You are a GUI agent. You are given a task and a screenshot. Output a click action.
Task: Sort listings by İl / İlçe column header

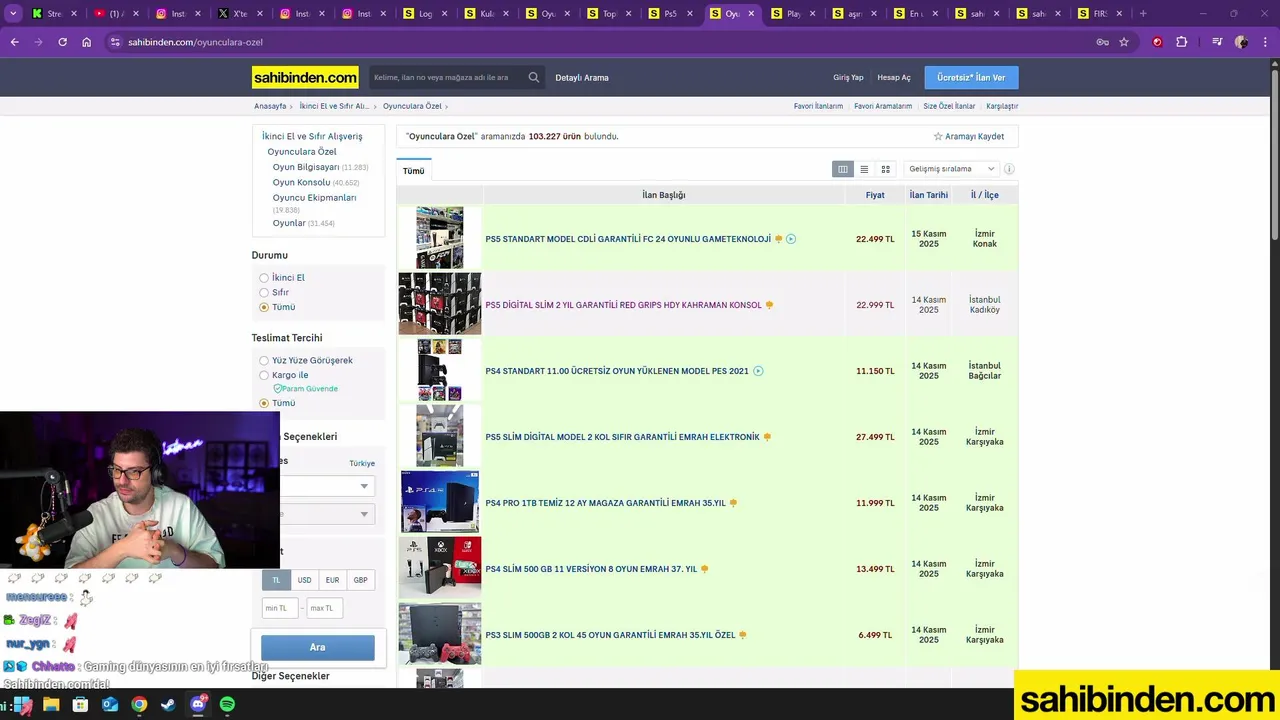click(985, 195)
